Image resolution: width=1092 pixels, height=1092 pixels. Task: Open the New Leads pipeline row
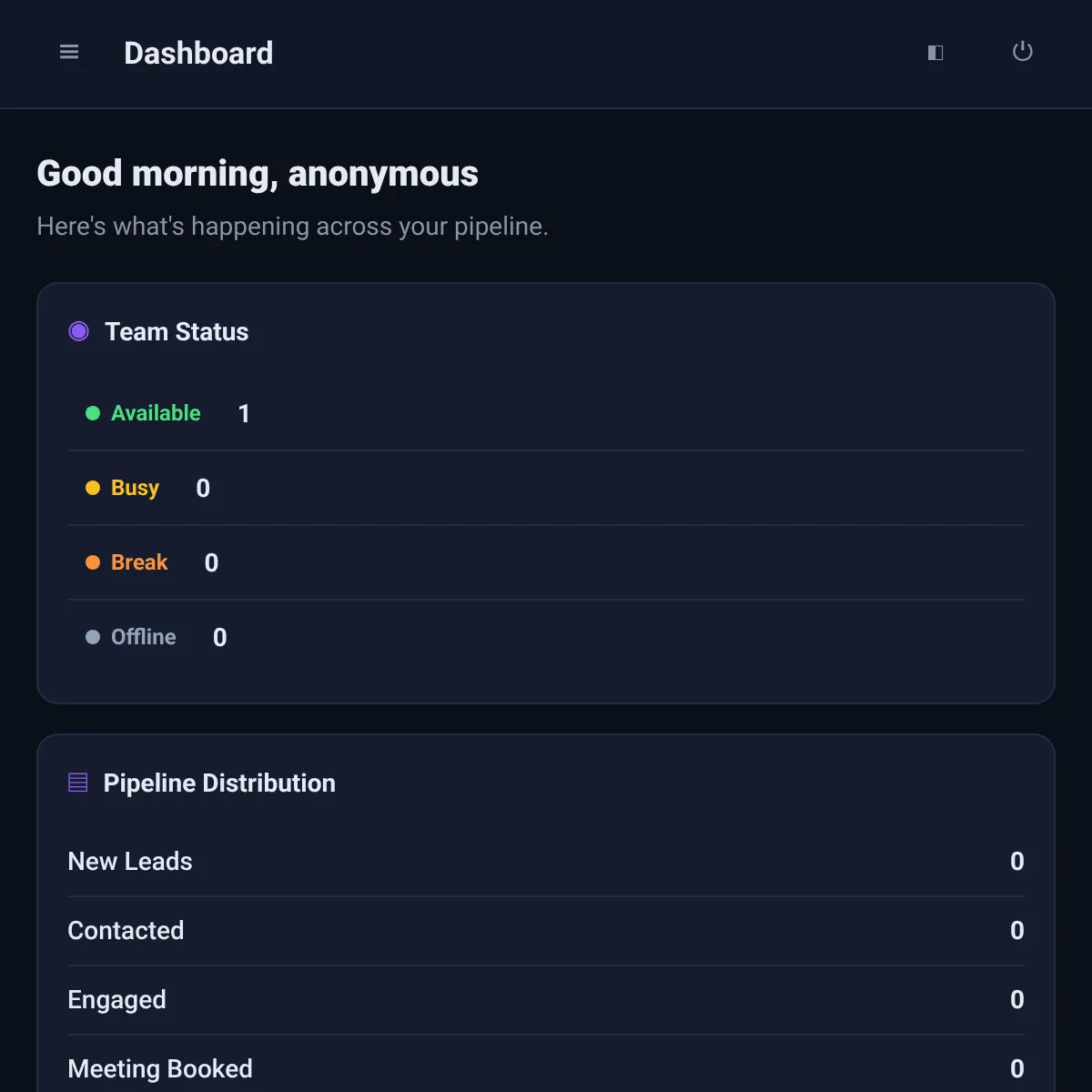tap(546, 861)
